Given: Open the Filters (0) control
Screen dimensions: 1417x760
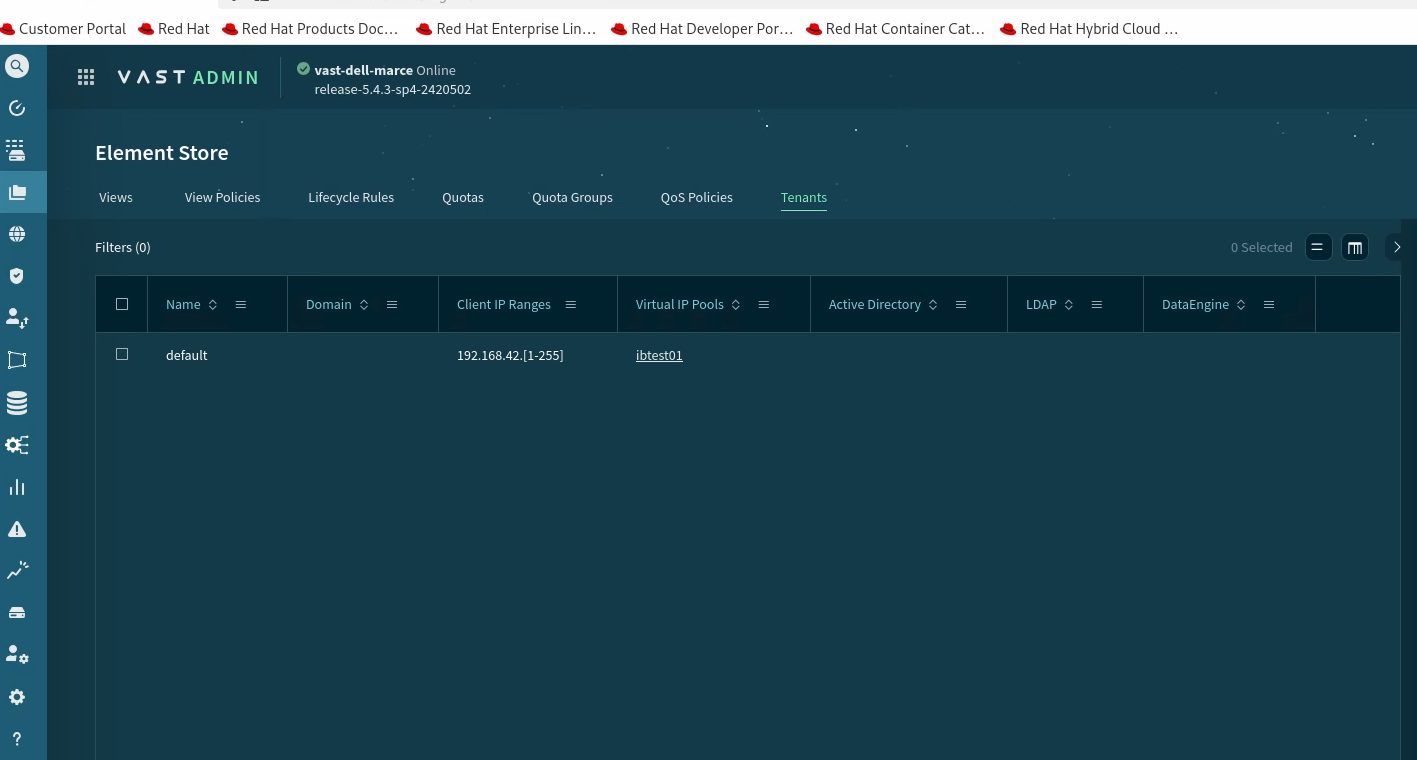Looking at the screenshot, I should [x=123, y=247].
